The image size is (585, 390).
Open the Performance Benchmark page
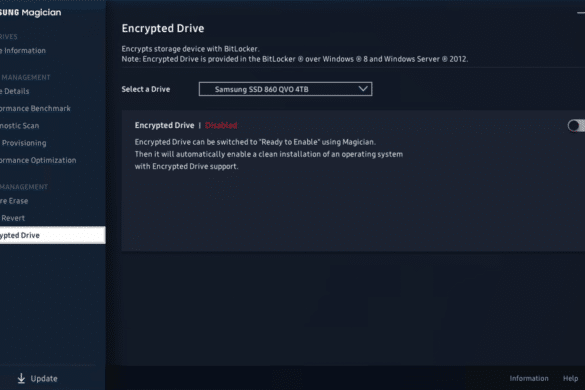[x=35, y=108]
